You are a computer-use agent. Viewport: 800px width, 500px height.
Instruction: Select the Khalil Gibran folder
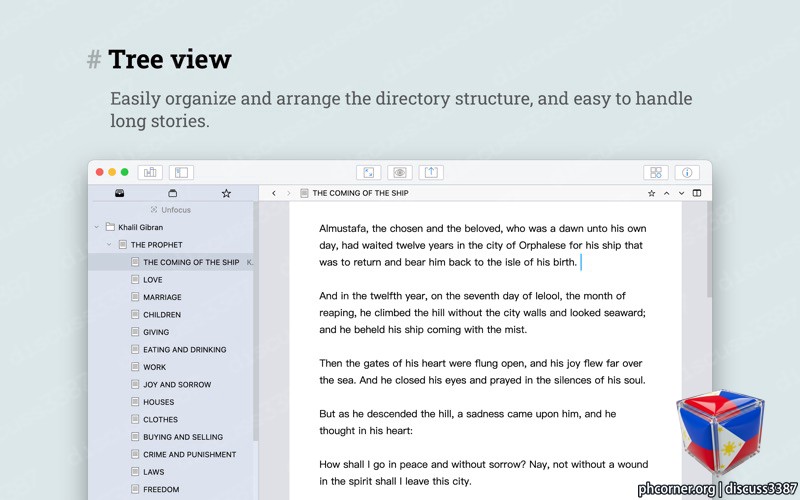[x=140, y=227]
